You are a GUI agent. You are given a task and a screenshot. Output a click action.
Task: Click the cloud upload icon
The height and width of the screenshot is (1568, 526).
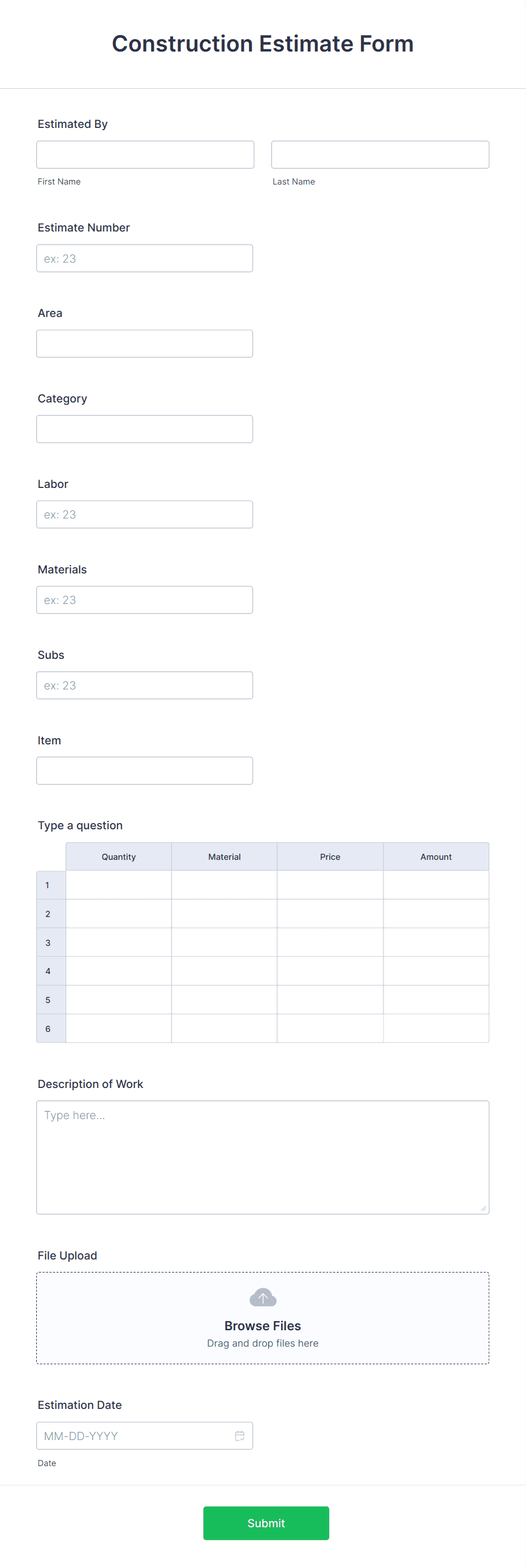click(x=262, y=1297)
